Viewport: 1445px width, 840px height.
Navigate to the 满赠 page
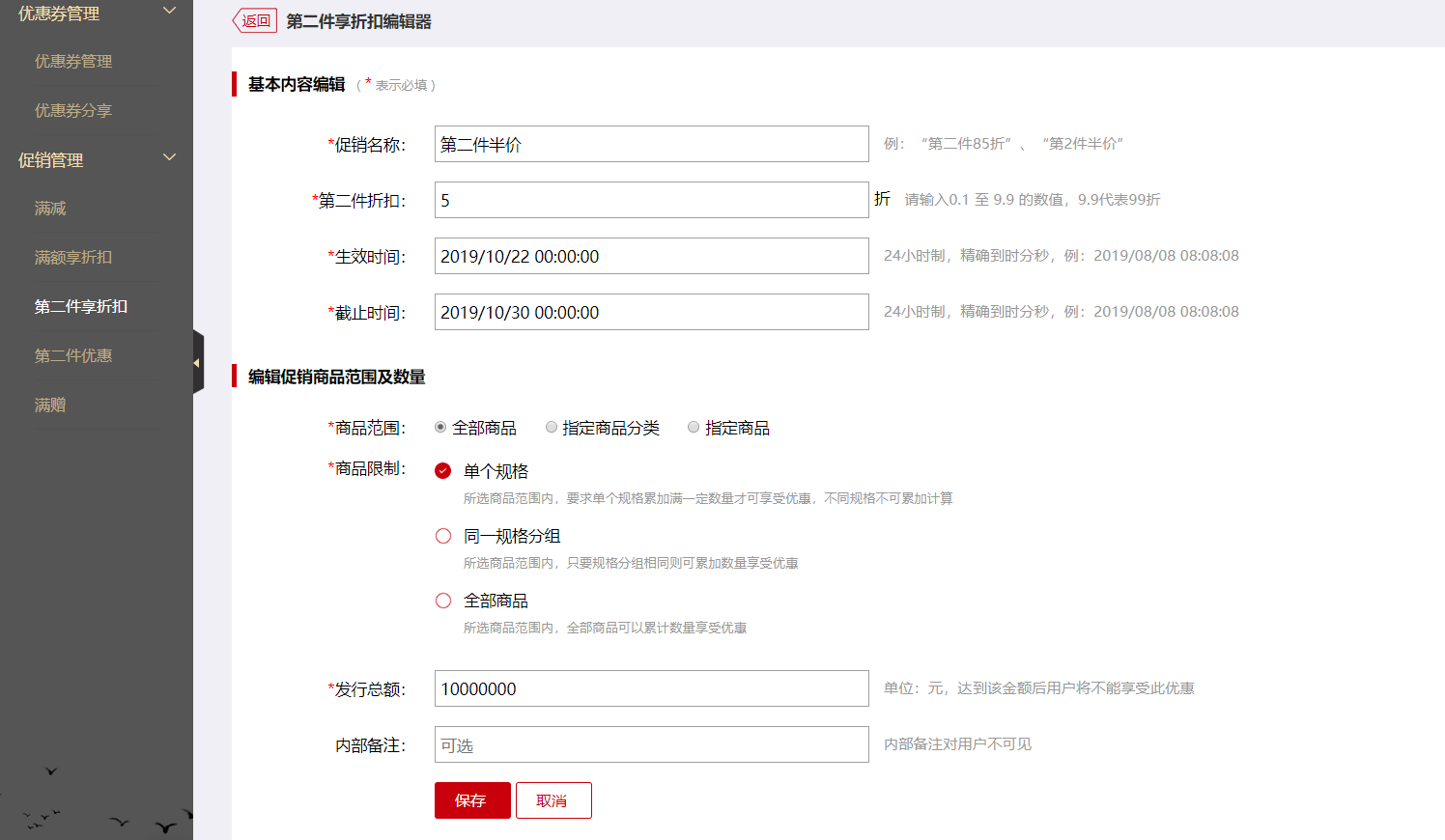49,405
